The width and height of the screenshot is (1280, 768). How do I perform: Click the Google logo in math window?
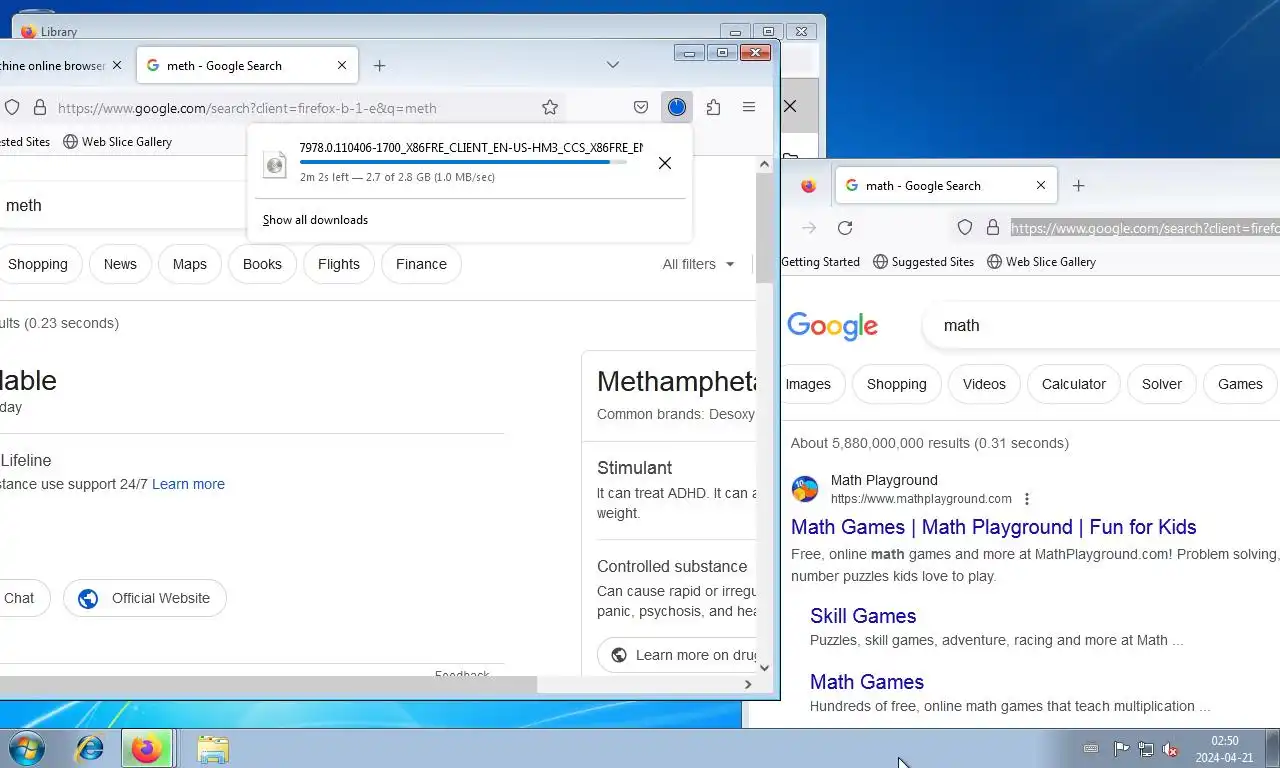tap(832, 326)
